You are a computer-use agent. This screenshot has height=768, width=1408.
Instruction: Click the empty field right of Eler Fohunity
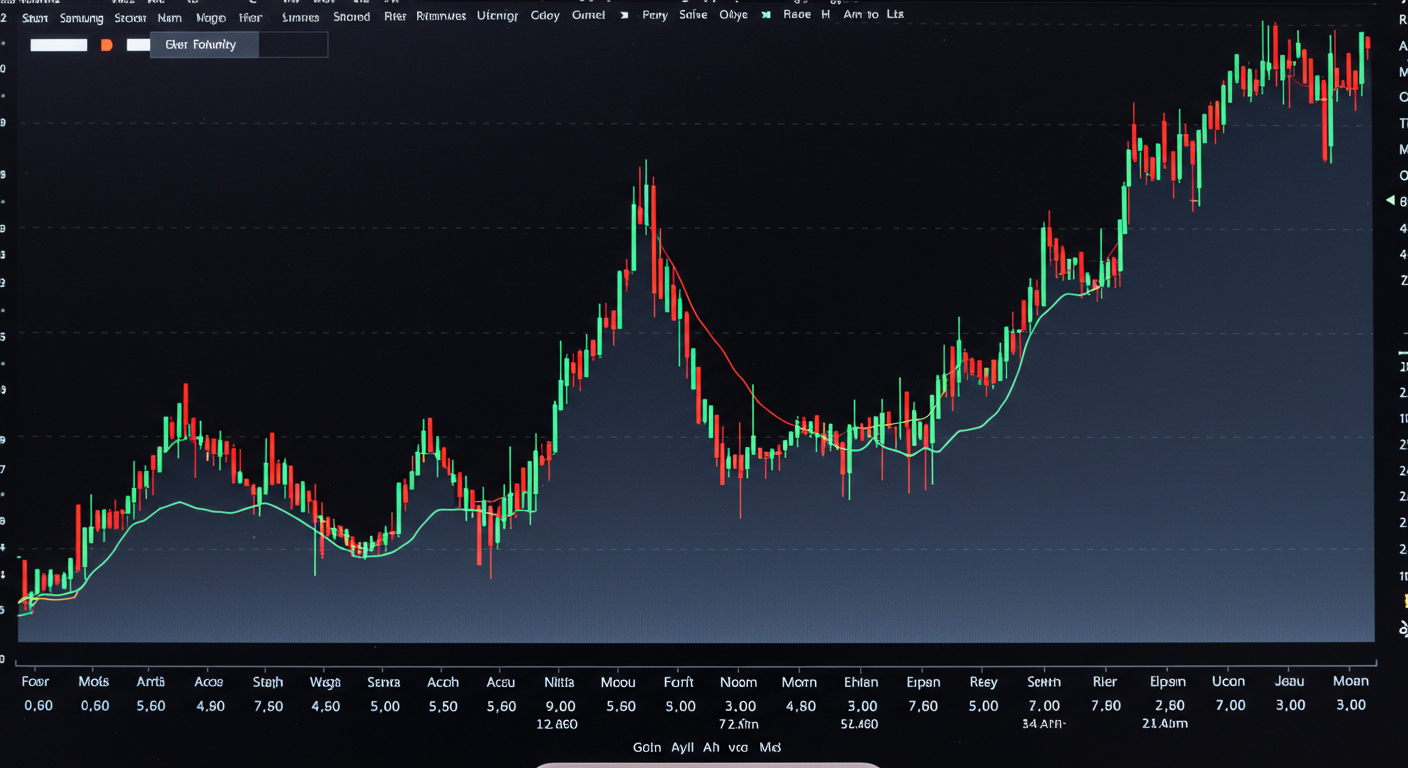293,45
